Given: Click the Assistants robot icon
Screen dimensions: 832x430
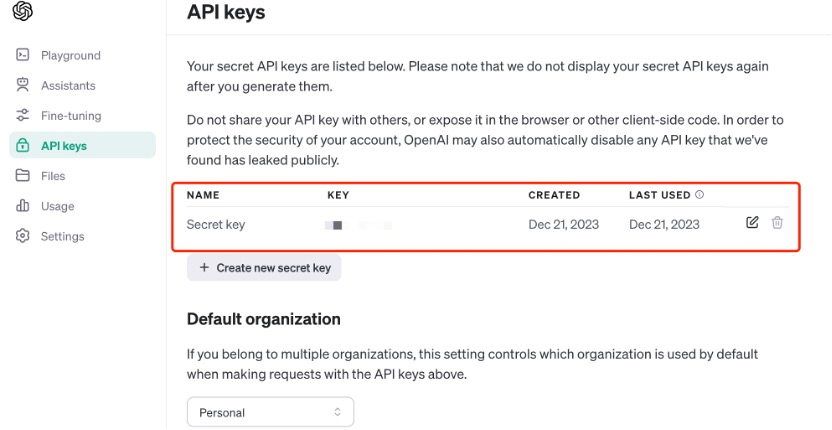Looking at the screenshot, I should tap(22, 86).
